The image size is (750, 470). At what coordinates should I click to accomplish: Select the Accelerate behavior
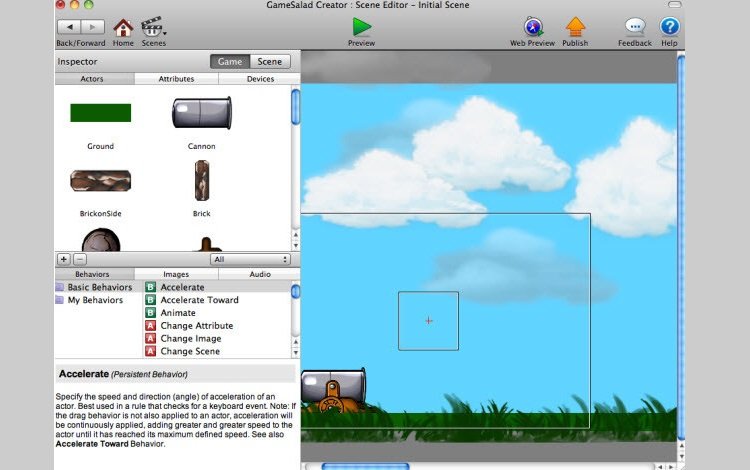(x=217, y=287)
